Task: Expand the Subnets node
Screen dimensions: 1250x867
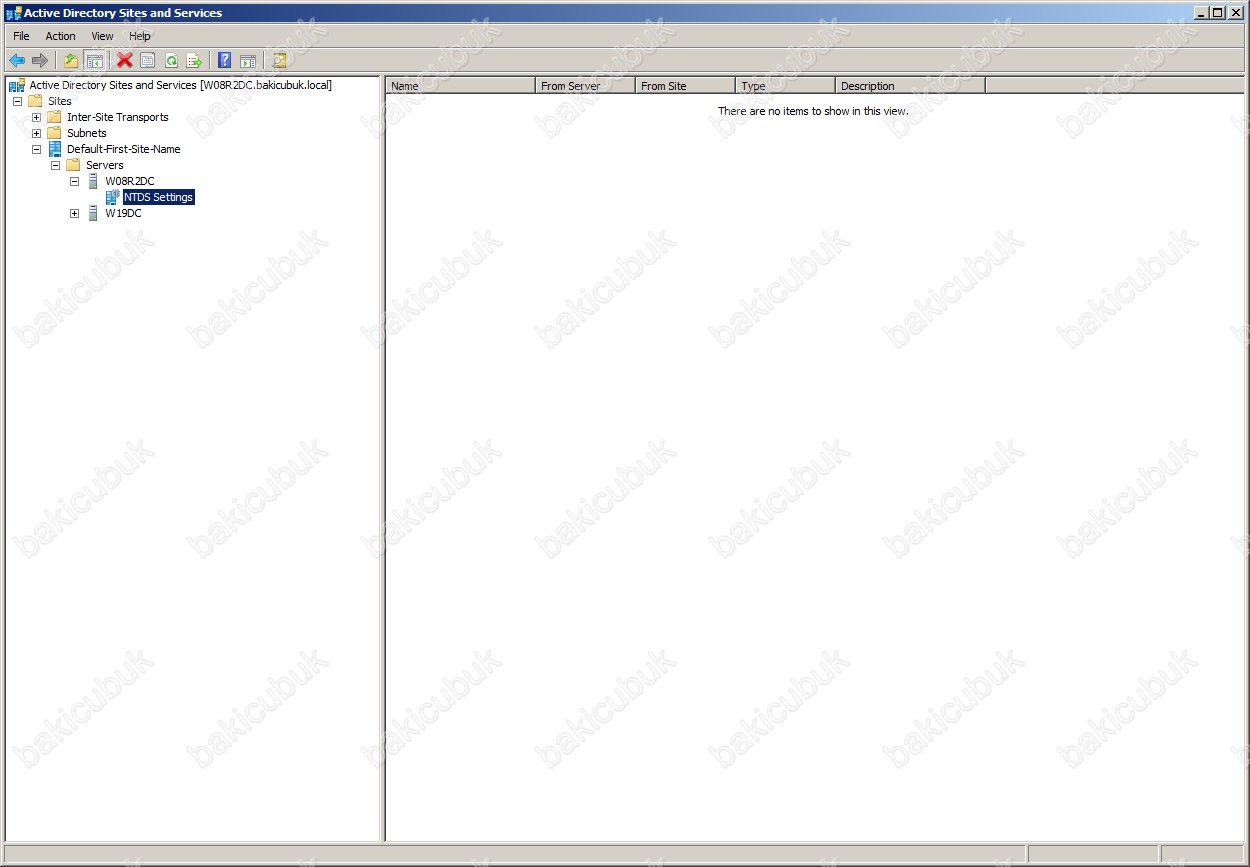Action: [x=36, y=133]
